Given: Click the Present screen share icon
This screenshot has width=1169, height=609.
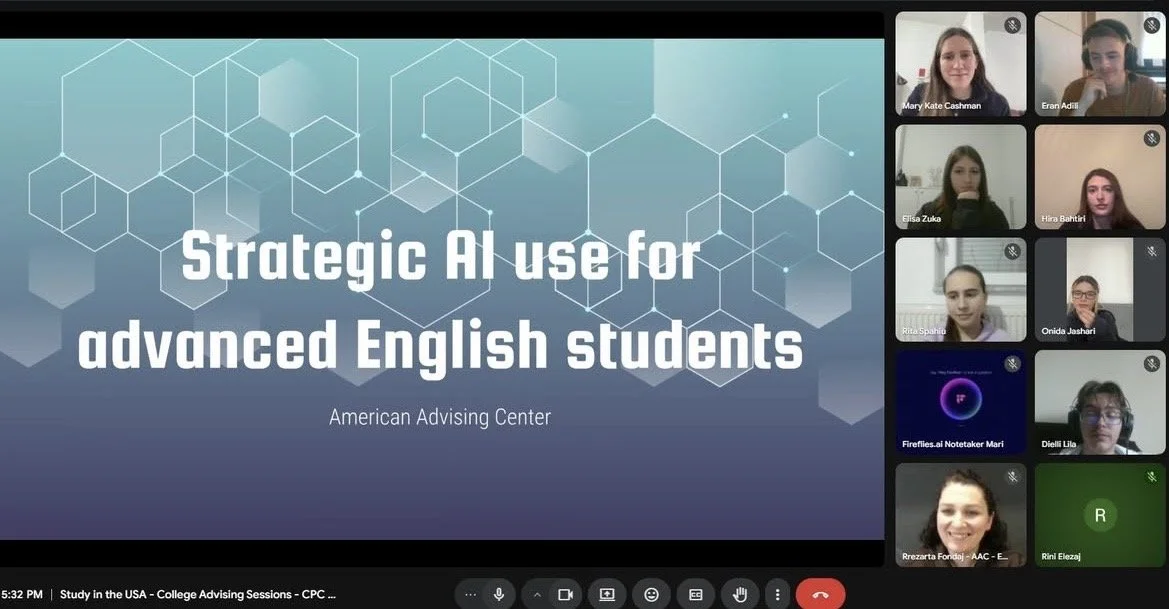Looking at the screenshot, I should 607,594.
